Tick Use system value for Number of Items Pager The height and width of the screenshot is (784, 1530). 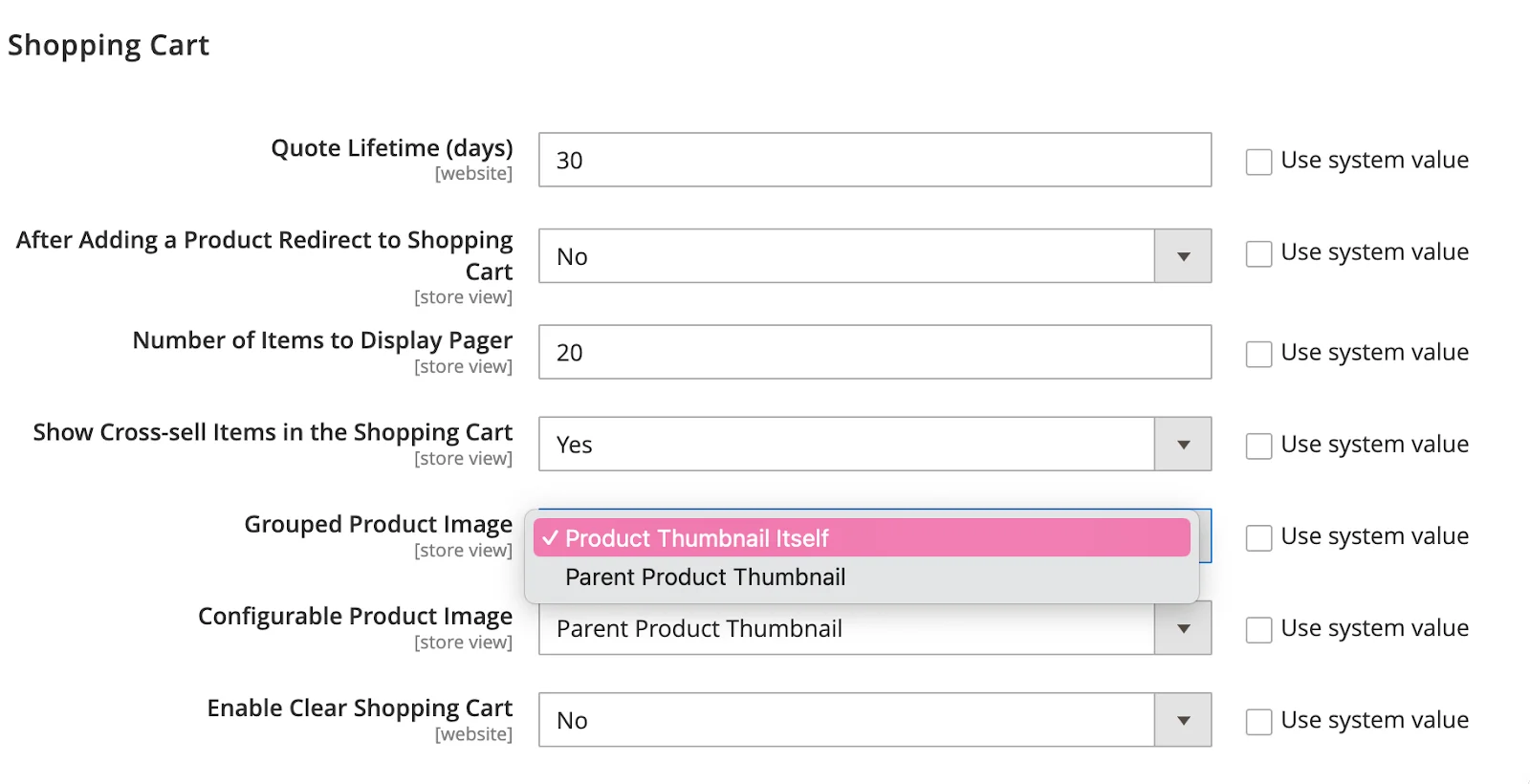(1258, 354)
